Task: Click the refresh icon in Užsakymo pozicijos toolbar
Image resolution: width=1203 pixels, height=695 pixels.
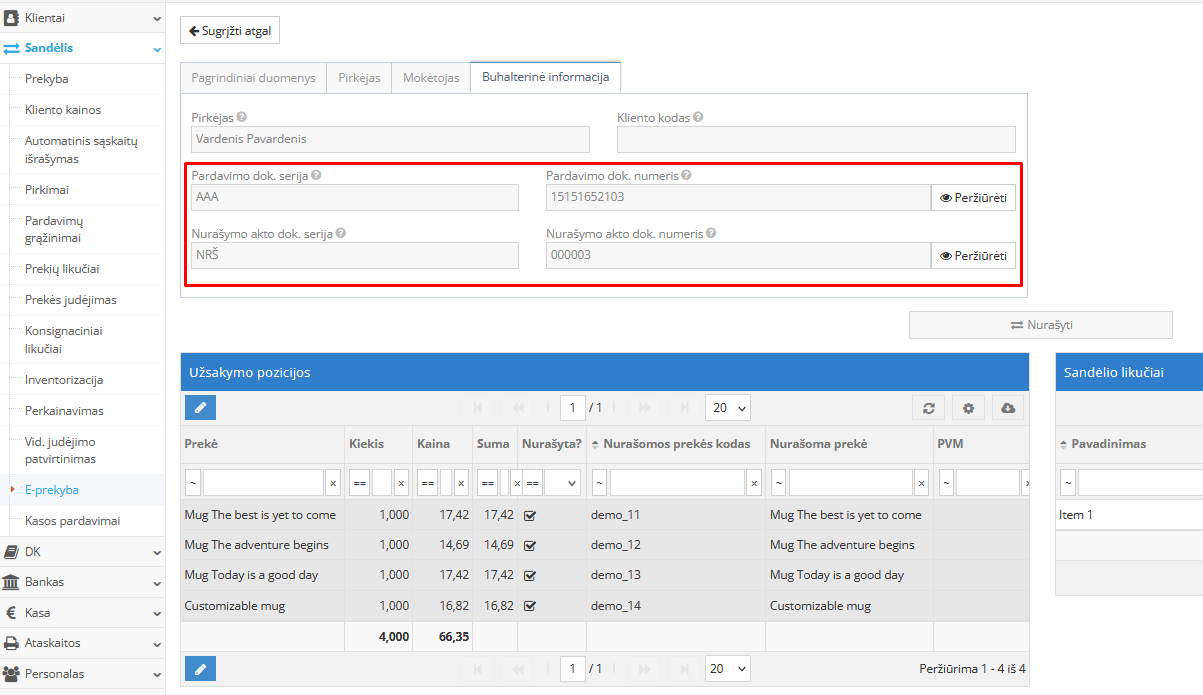Action: pyautogui.click(x=928, y=408)
